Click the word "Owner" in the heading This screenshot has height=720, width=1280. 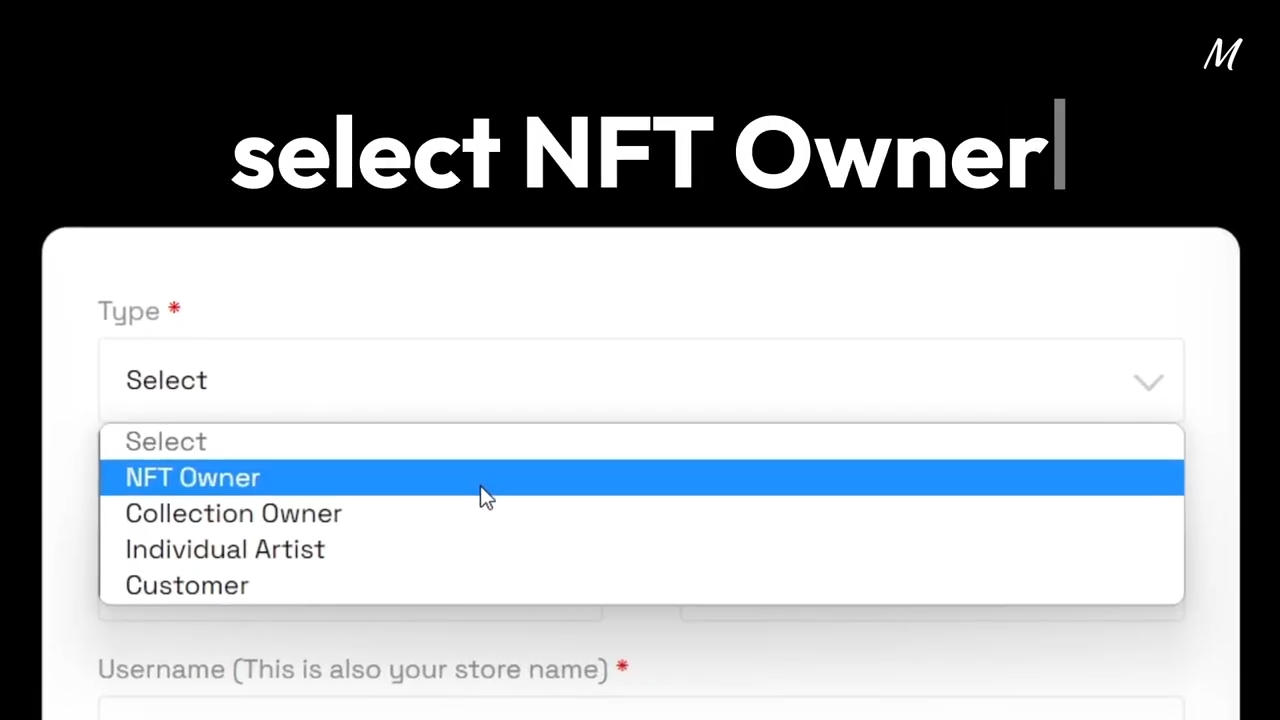pyautogui.click(x=890, y=154)
